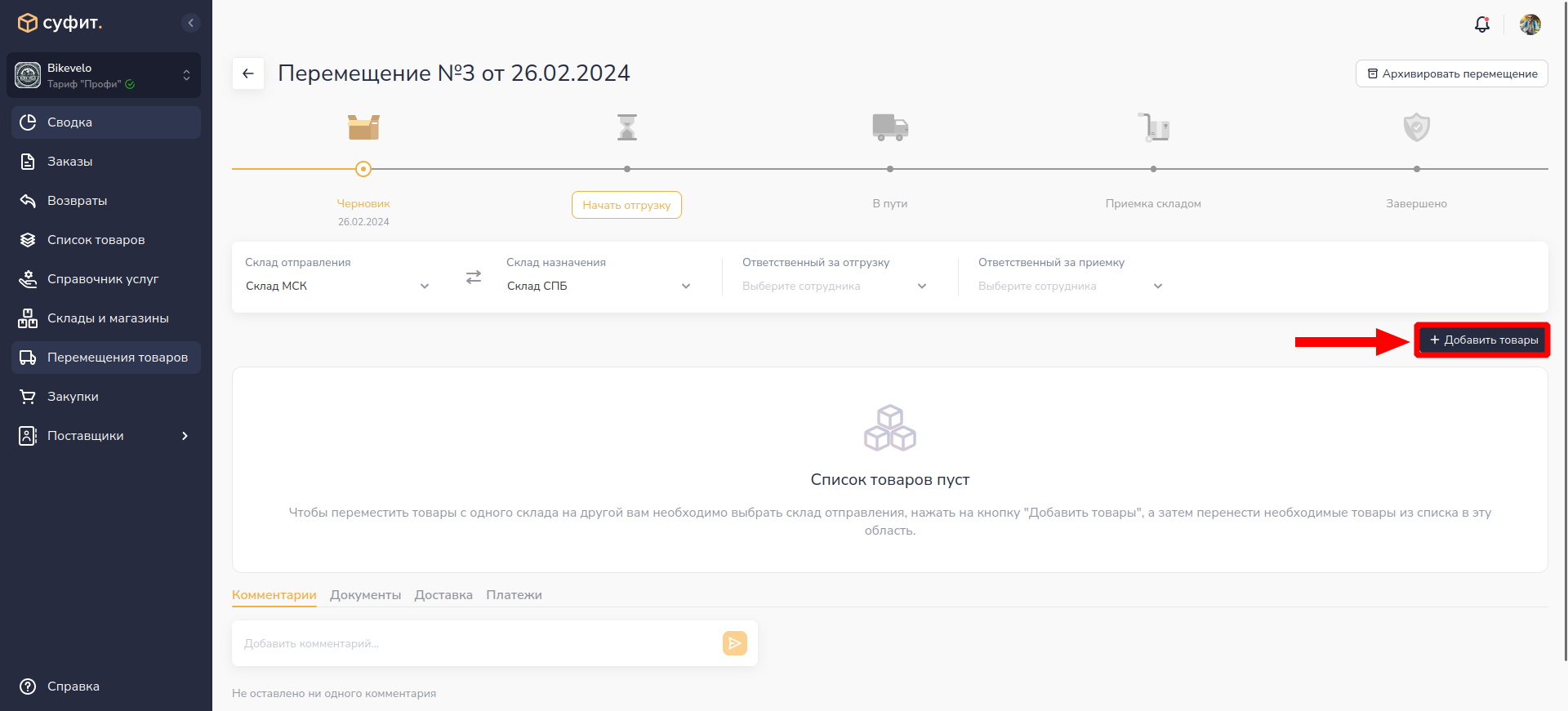Image resolution: width=1568 pixels, height=711 pixels.
Task: Click the Заказы document icon
Action: tap(28, 162)
